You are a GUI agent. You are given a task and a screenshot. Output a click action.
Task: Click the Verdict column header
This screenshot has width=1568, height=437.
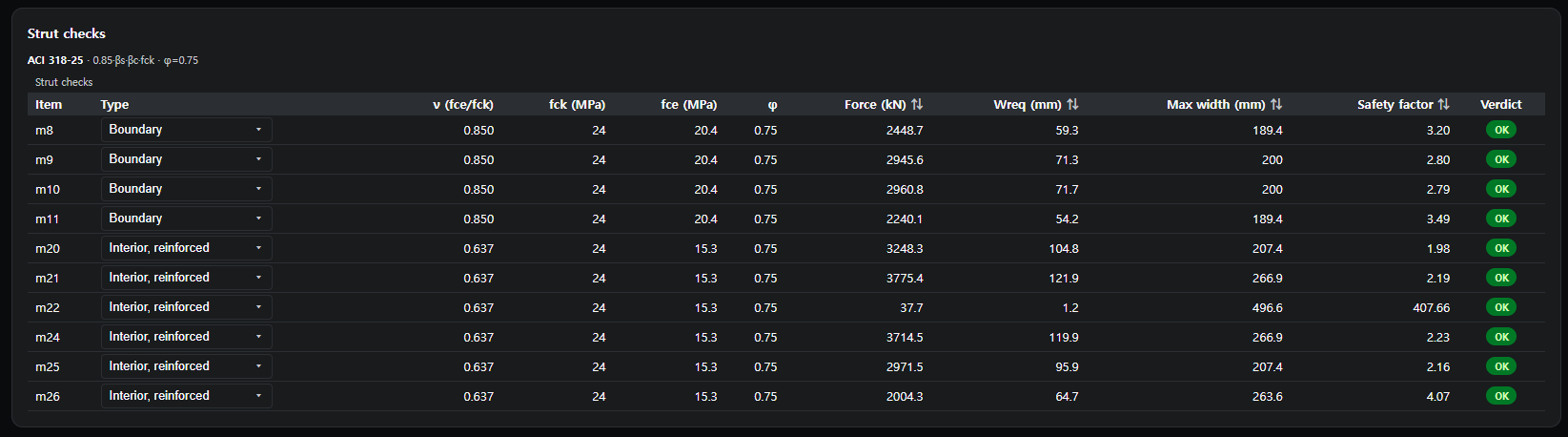1500,104
